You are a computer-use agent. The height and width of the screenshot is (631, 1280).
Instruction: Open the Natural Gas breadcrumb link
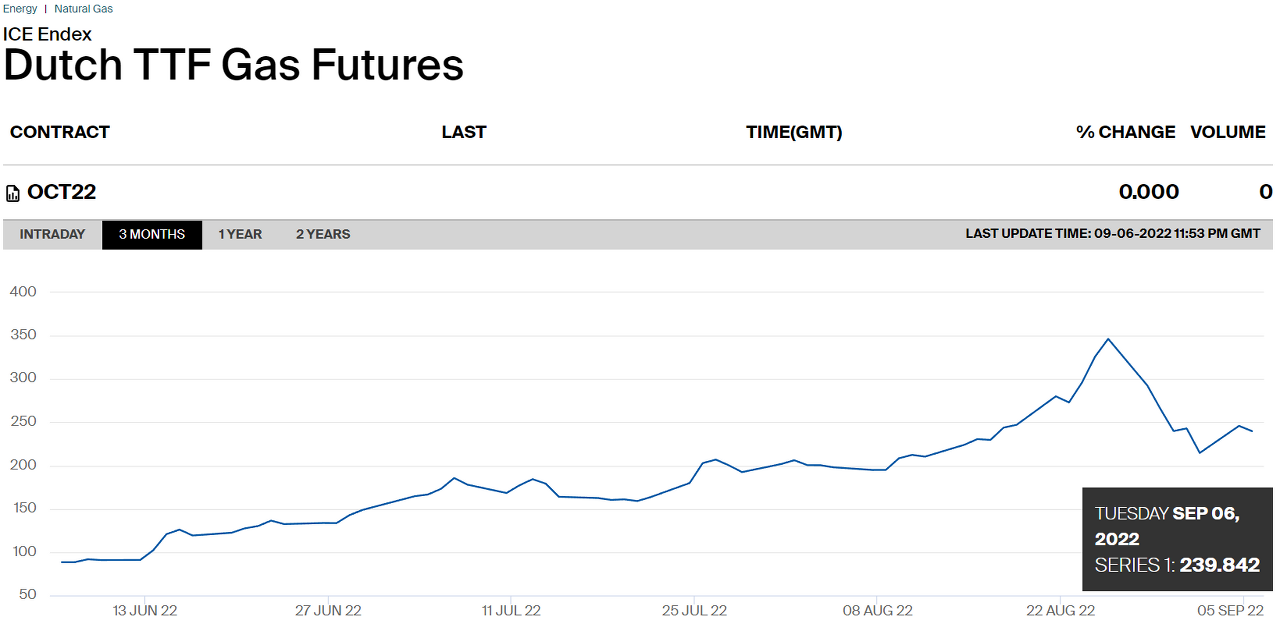(x=84, y=9)
